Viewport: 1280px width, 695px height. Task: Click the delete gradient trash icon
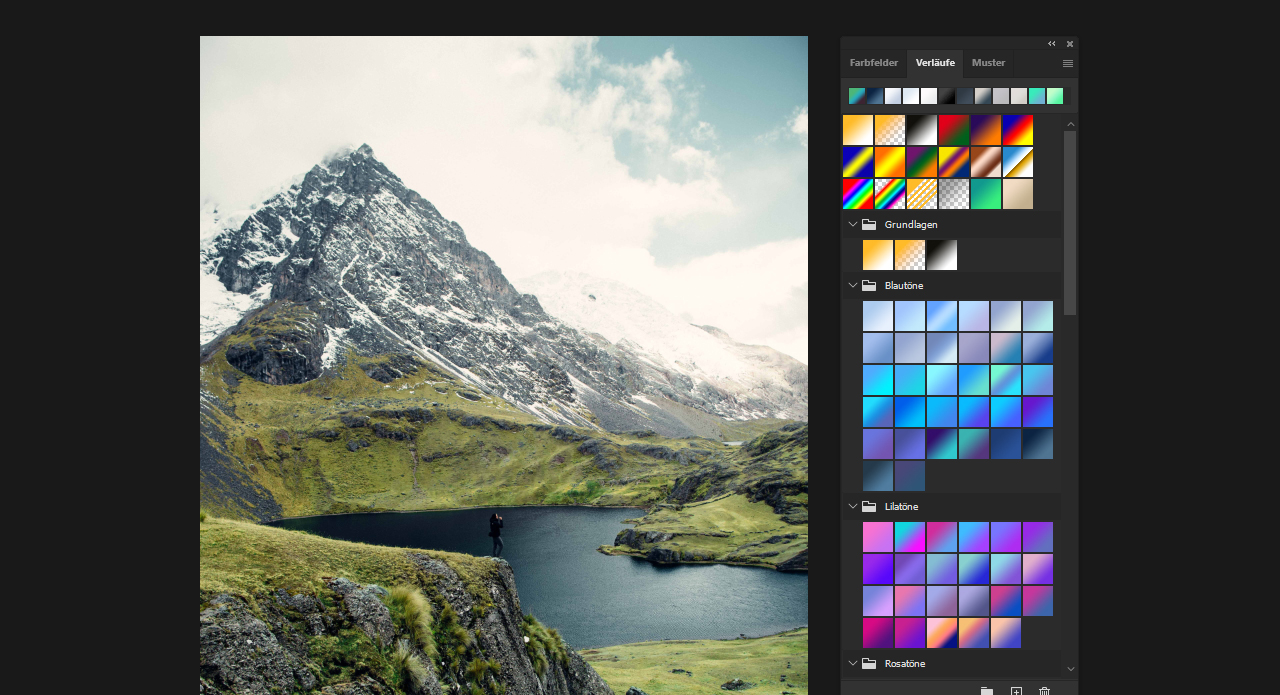tap(1044, 690)
